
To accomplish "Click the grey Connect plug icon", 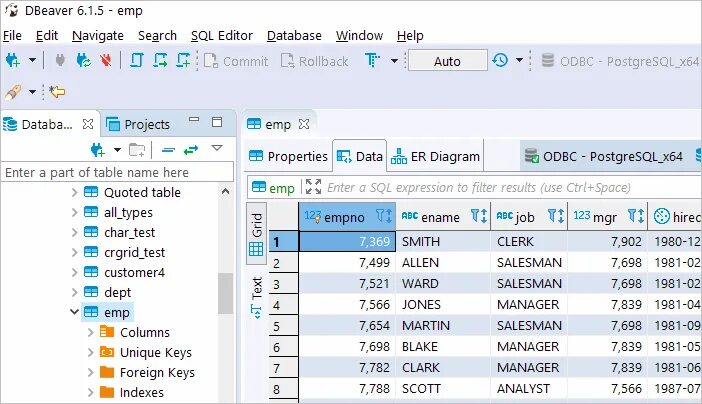I will tap(60, 60).
